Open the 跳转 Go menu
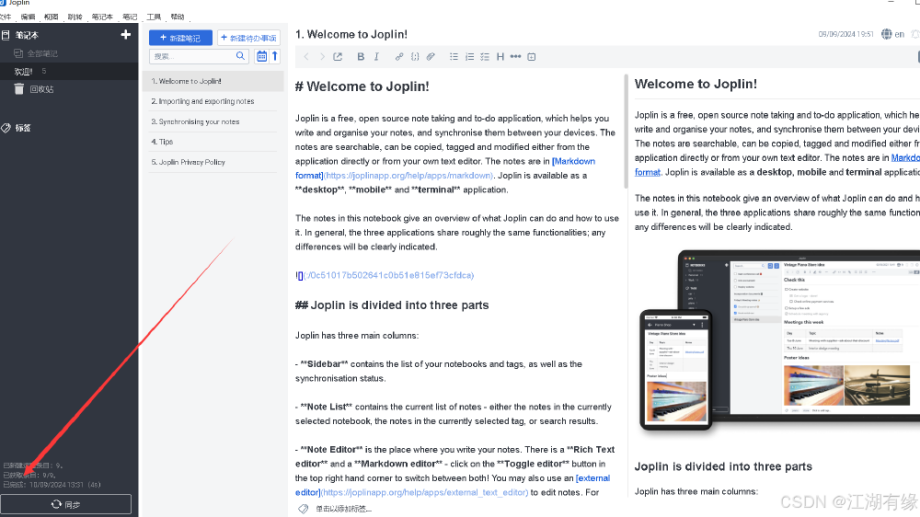 pos(75,17)
